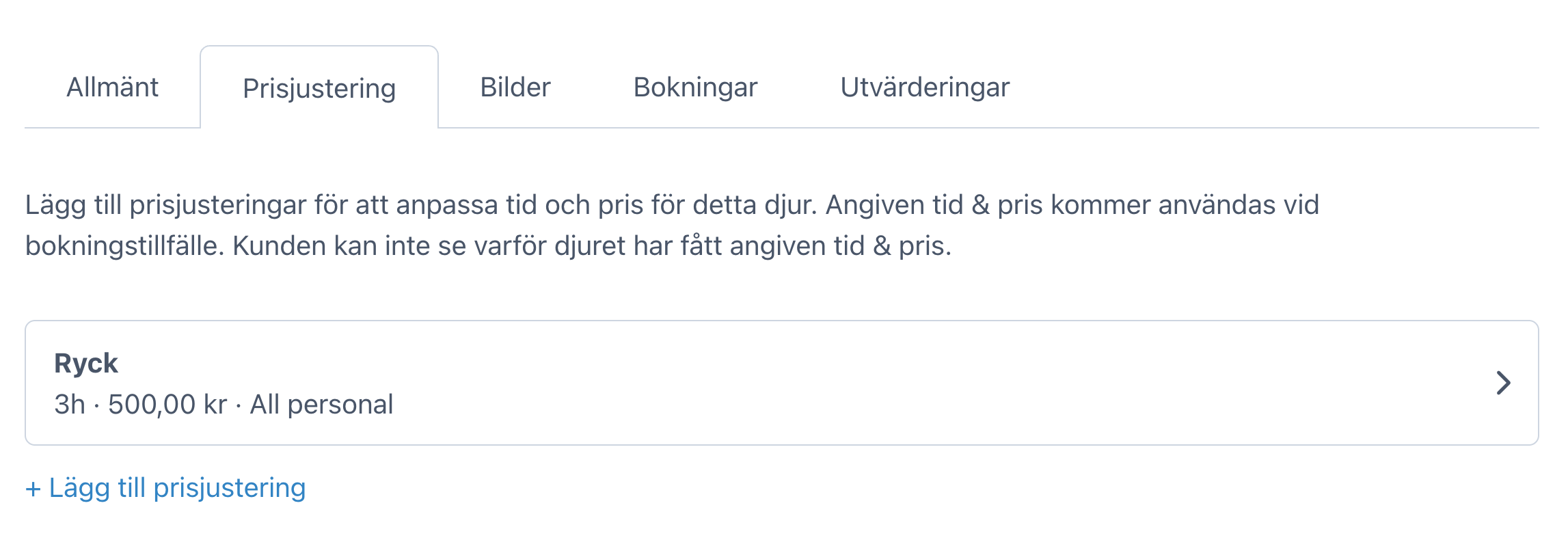Click the plus icon before Lägg till prisjustering
This screenshot has width=1568, height=540.
pos(32,487)
